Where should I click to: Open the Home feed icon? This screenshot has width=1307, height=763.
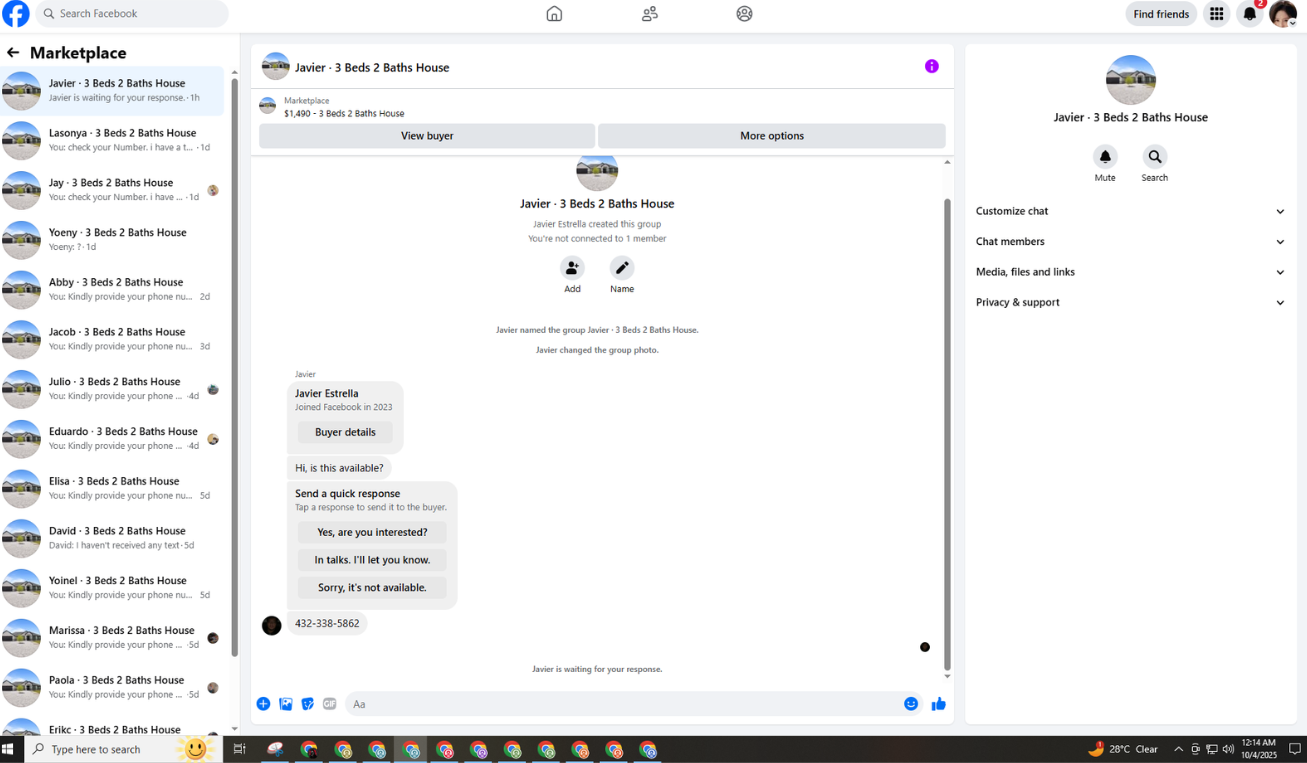[x=554, y=14]
